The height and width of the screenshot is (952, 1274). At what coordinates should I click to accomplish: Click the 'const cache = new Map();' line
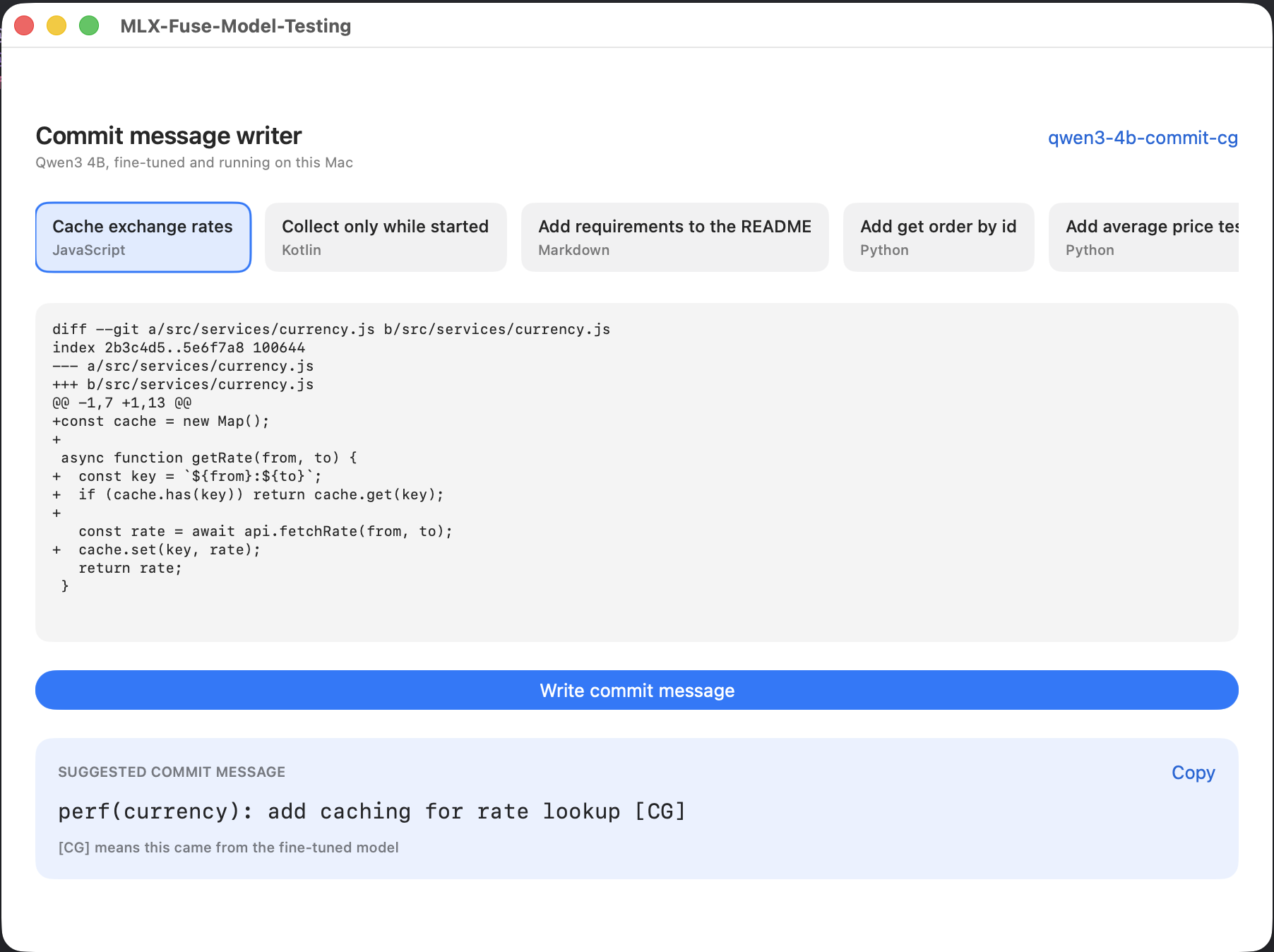pos(161,422)
